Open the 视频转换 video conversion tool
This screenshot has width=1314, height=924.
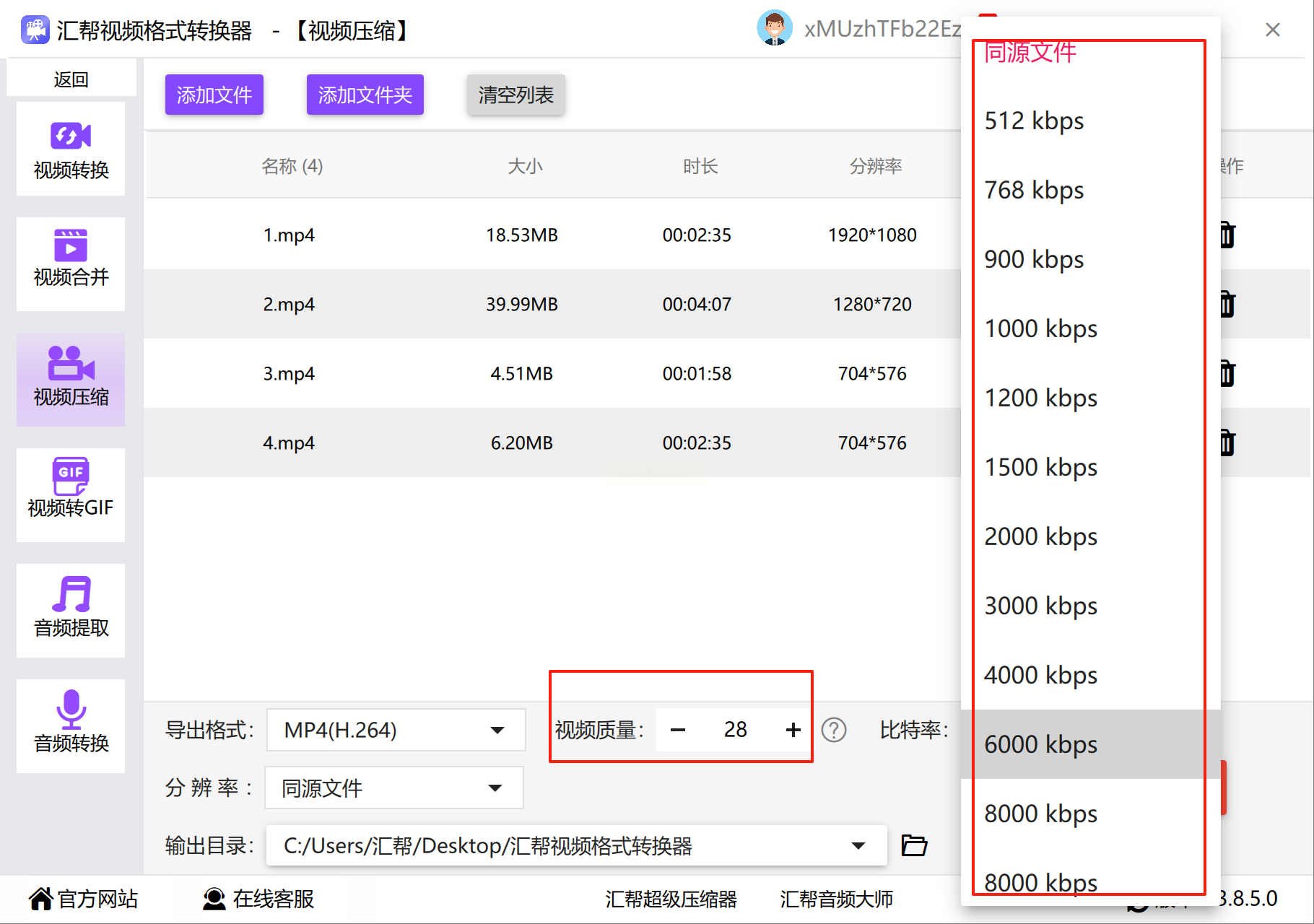(x=71, y=149)
